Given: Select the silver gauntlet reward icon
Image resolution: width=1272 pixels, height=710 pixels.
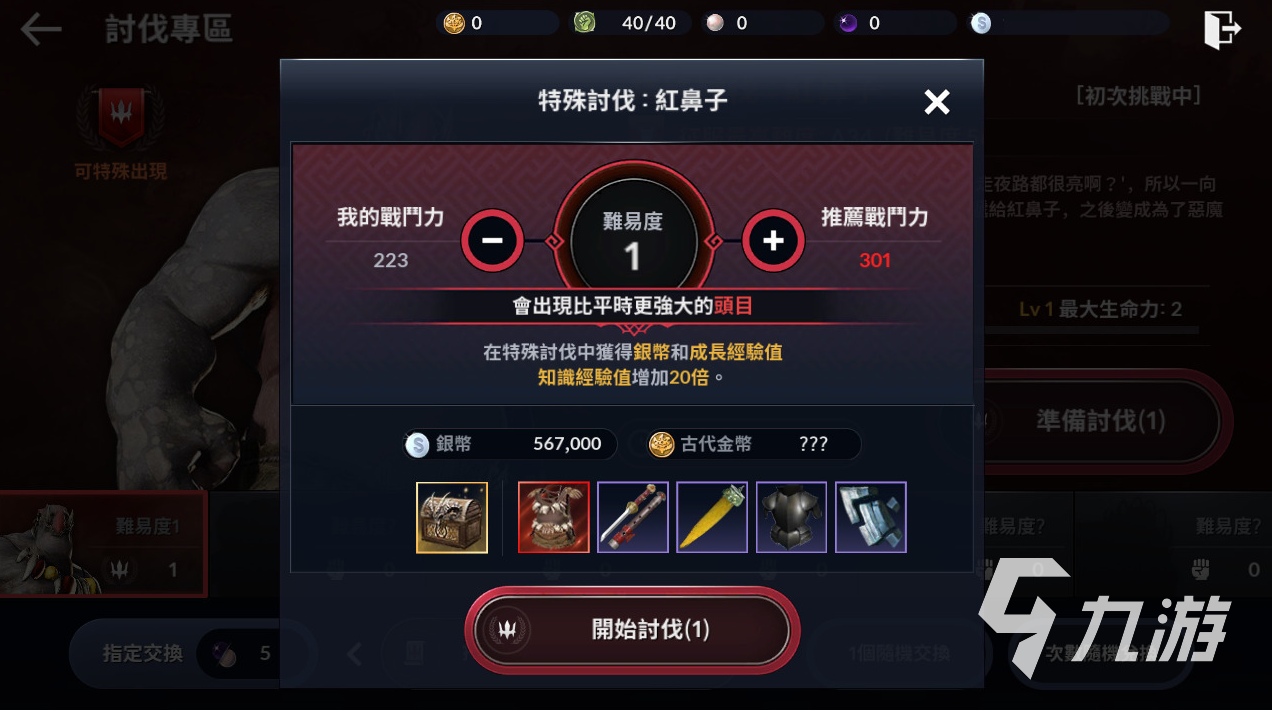Looking at the screenshot, I should (871, 517).
